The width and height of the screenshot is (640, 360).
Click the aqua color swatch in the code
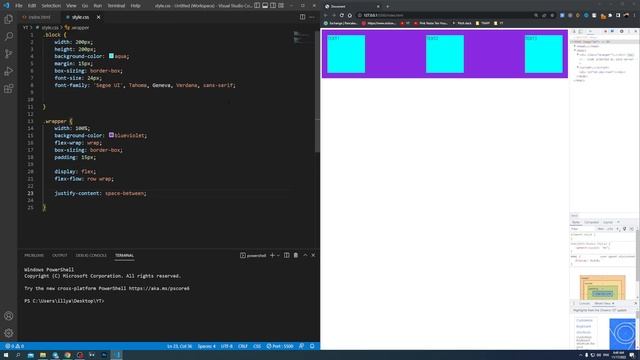pyautogui.click(x=111, y=56)
